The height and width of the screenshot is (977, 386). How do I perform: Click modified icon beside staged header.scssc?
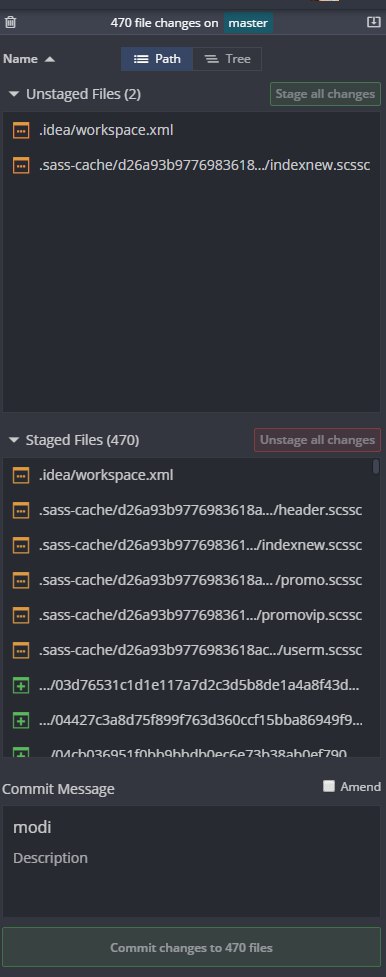coord(21,511)
